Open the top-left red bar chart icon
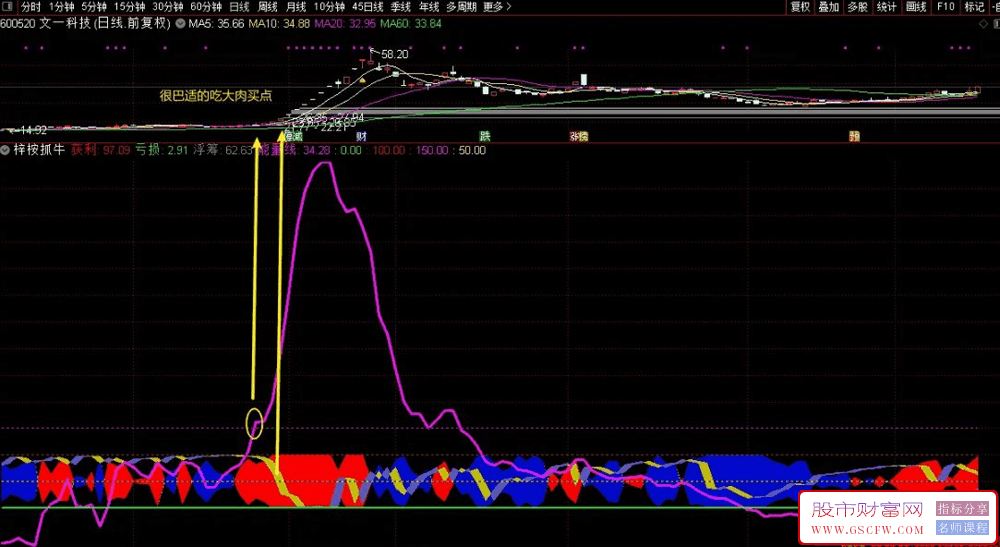Image resolution: width=1000 pixels, height=547 pixels. click(8, 6)
